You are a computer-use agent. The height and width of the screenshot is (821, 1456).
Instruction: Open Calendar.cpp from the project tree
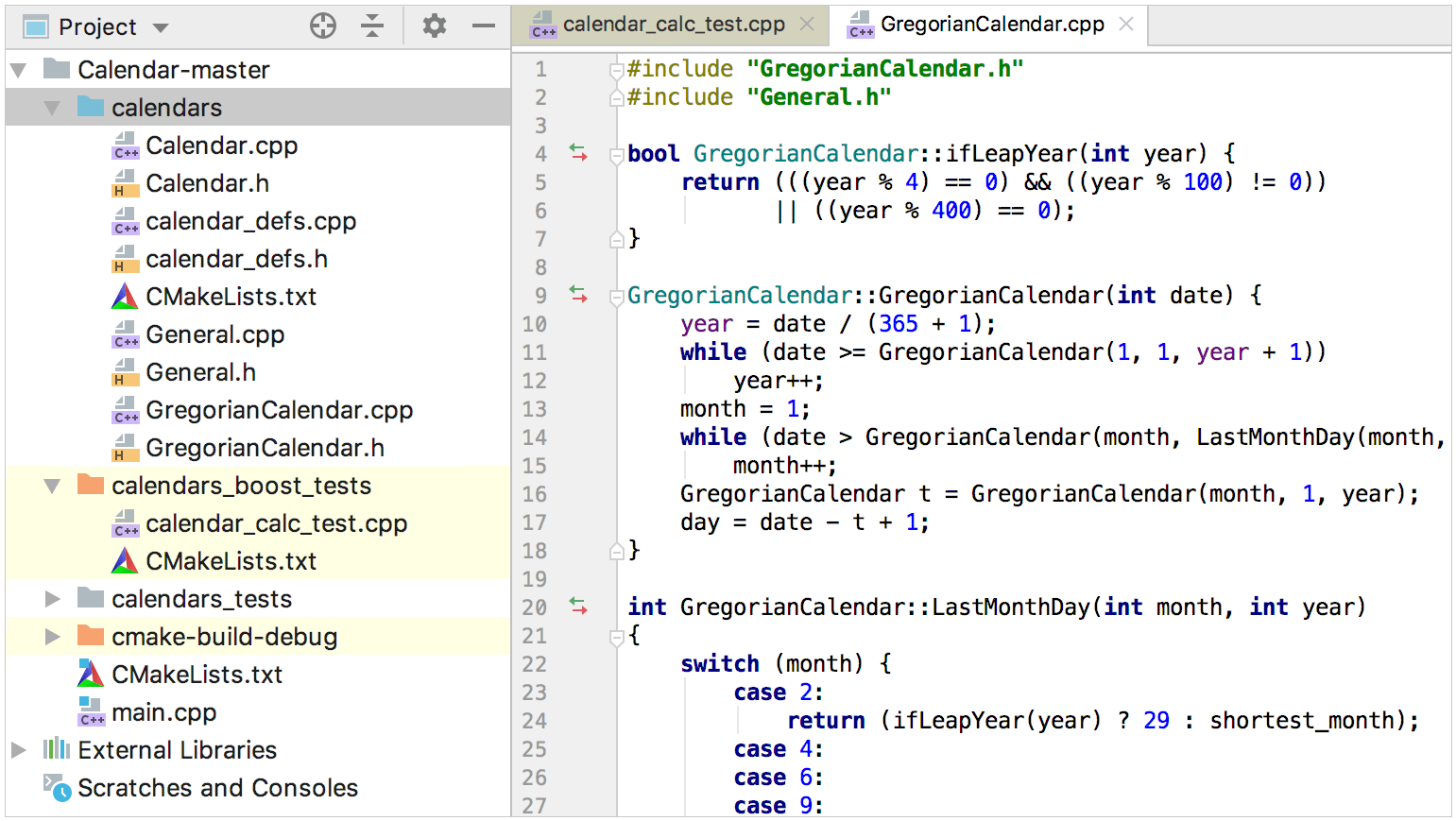click(x=222, y=145)
